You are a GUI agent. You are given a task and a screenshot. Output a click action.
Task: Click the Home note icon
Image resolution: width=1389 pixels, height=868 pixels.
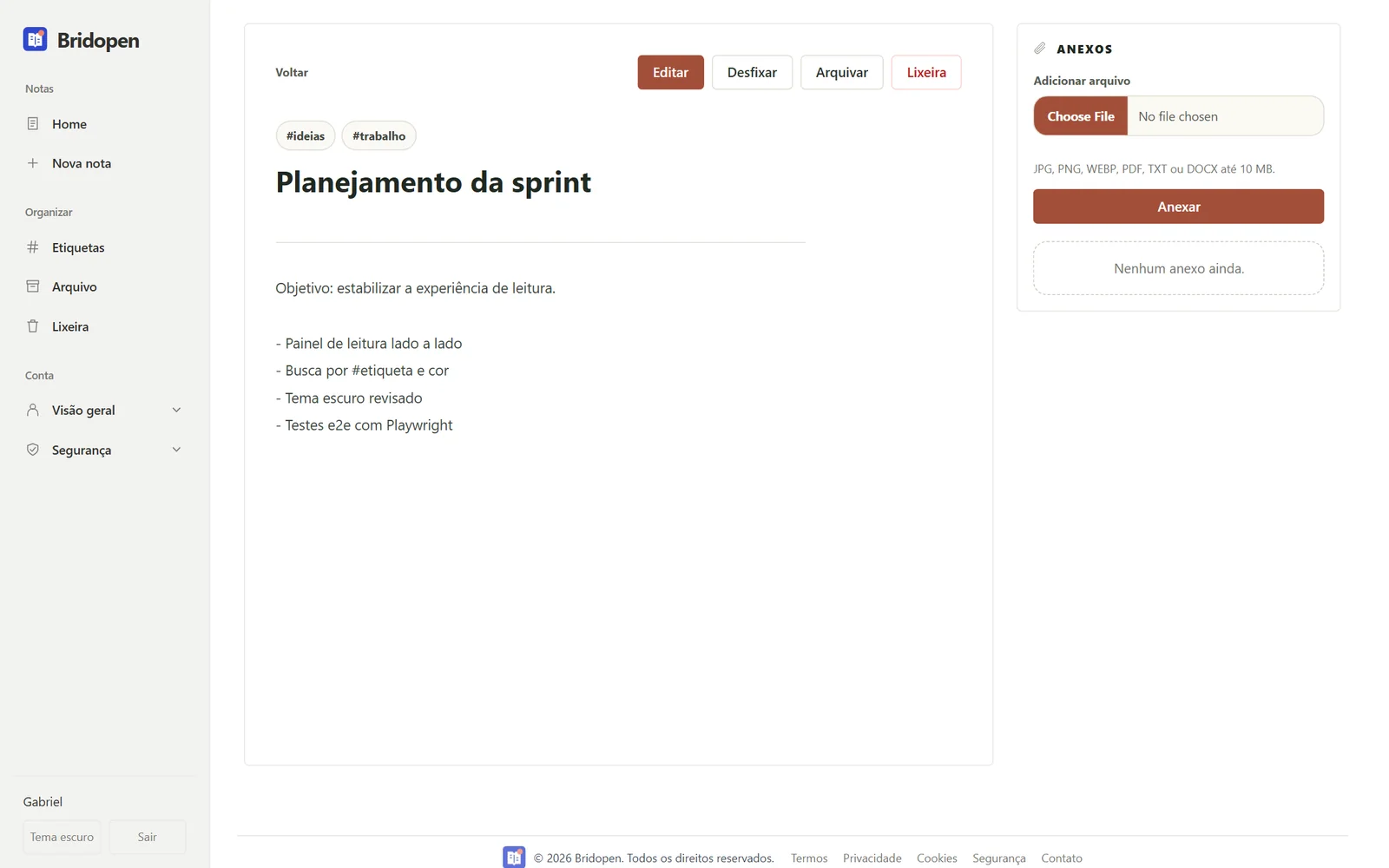33,124
